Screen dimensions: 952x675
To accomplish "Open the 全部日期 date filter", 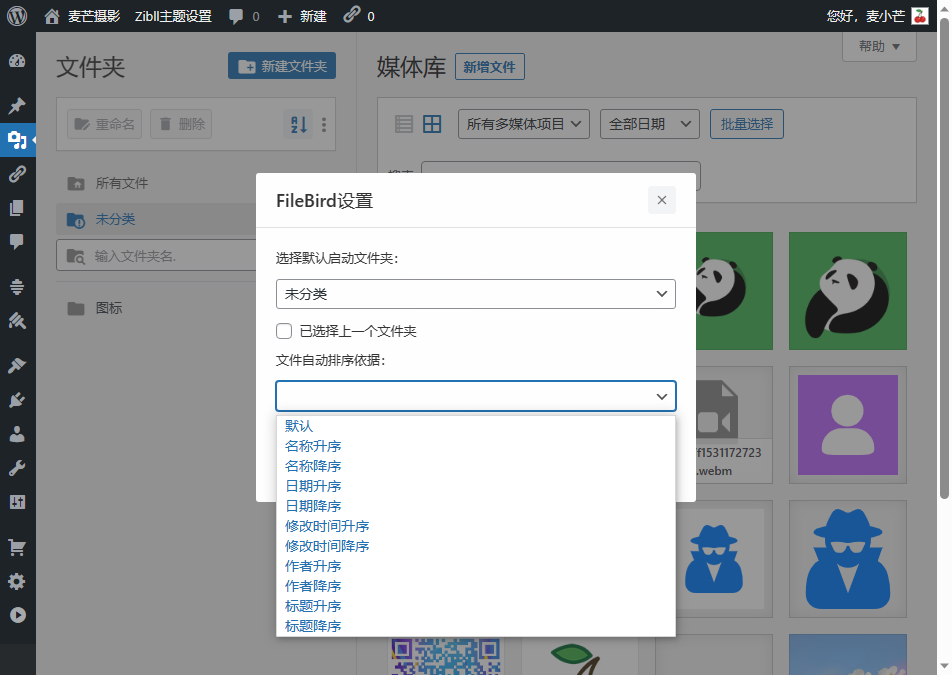I will coord(650,124).
